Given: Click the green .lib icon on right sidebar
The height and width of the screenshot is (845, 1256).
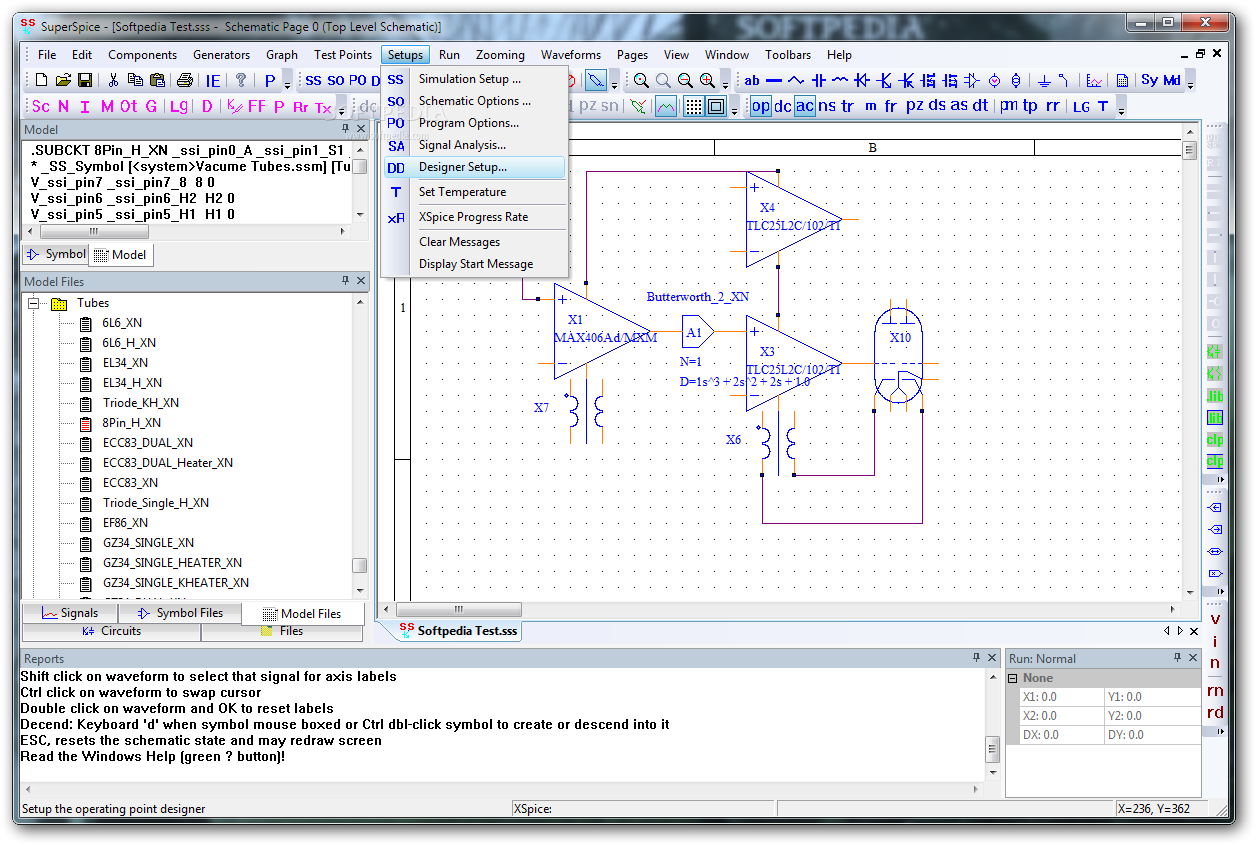Looking at the screenshot, I should (1214, 396).
